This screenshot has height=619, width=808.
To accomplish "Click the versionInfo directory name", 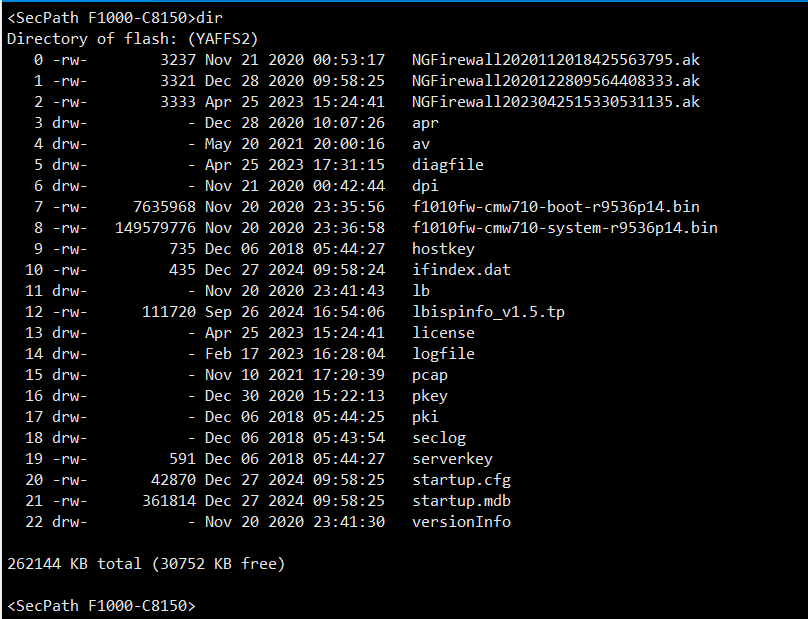I will click(461, 522).
